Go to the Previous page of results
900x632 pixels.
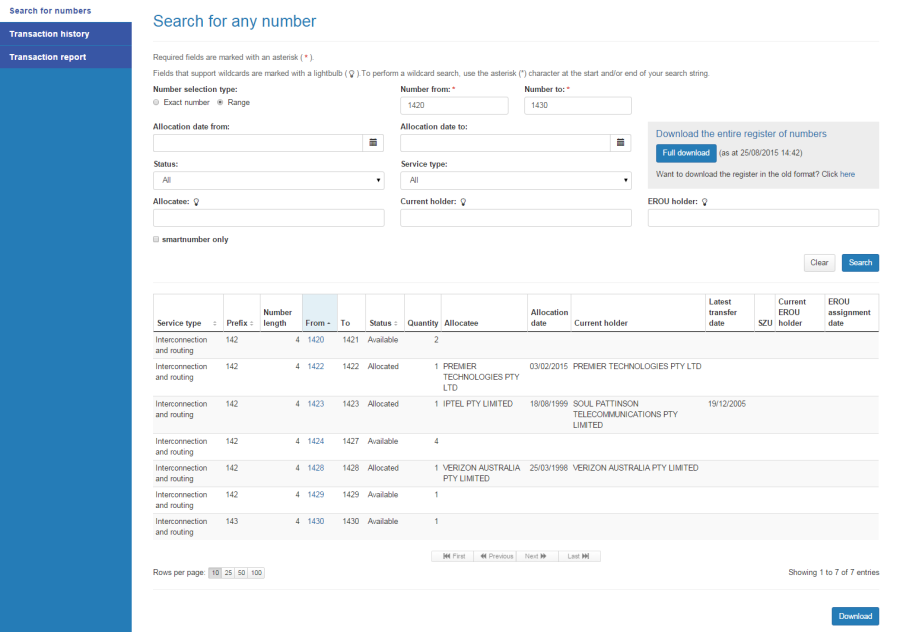pos(495,555)
